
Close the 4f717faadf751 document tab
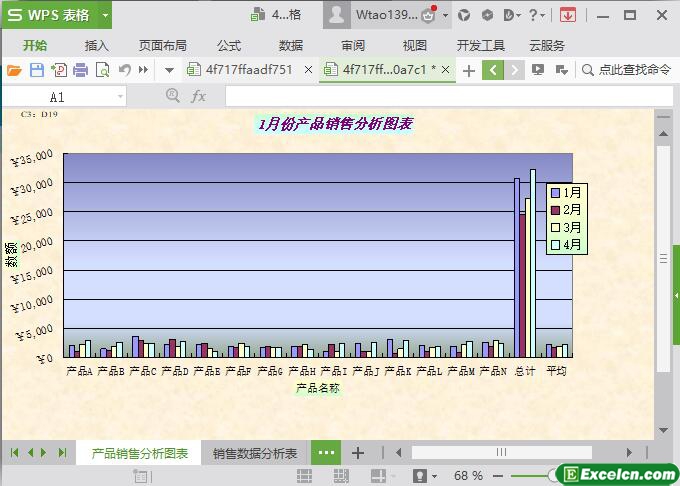(x=308, y=70)
